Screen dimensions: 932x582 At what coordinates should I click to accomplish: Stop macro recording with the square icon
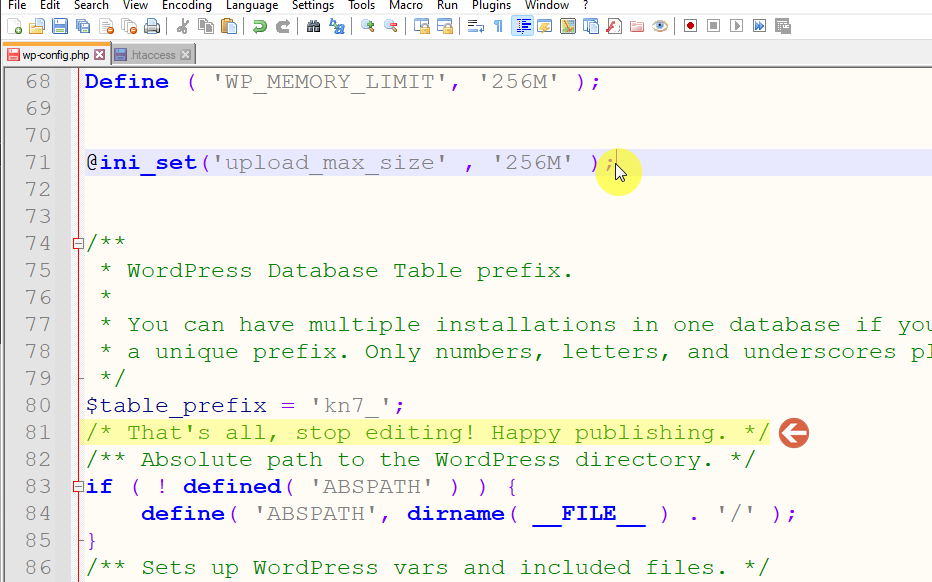point(713,26)
